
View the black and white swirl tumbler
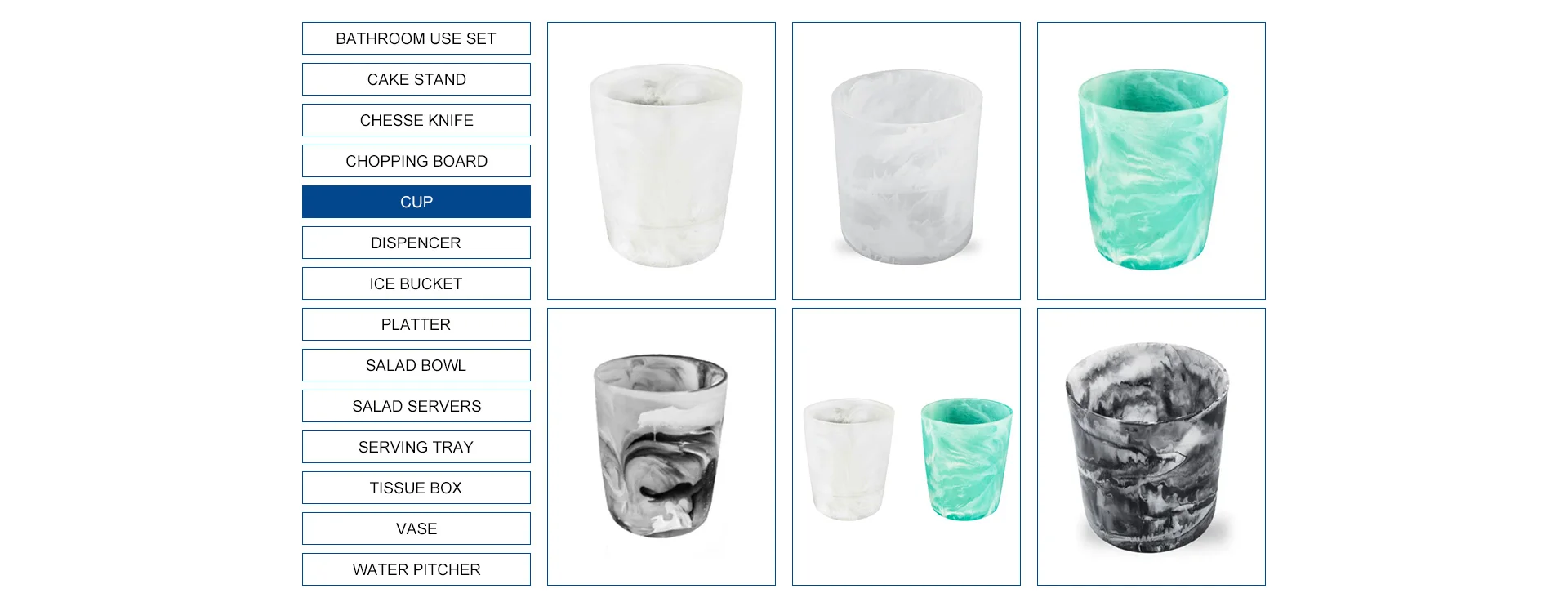(661, 447)
